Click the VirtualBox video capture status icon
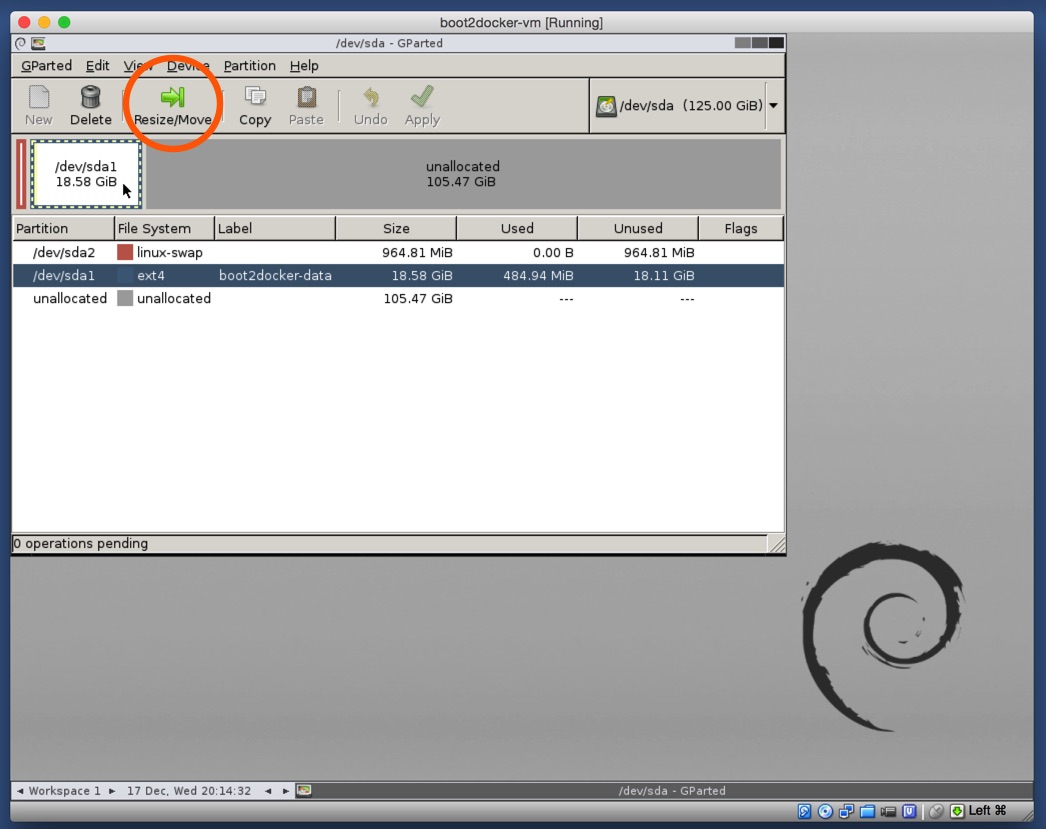Viewport: 1046px width, 829px height. pos(888,811)
